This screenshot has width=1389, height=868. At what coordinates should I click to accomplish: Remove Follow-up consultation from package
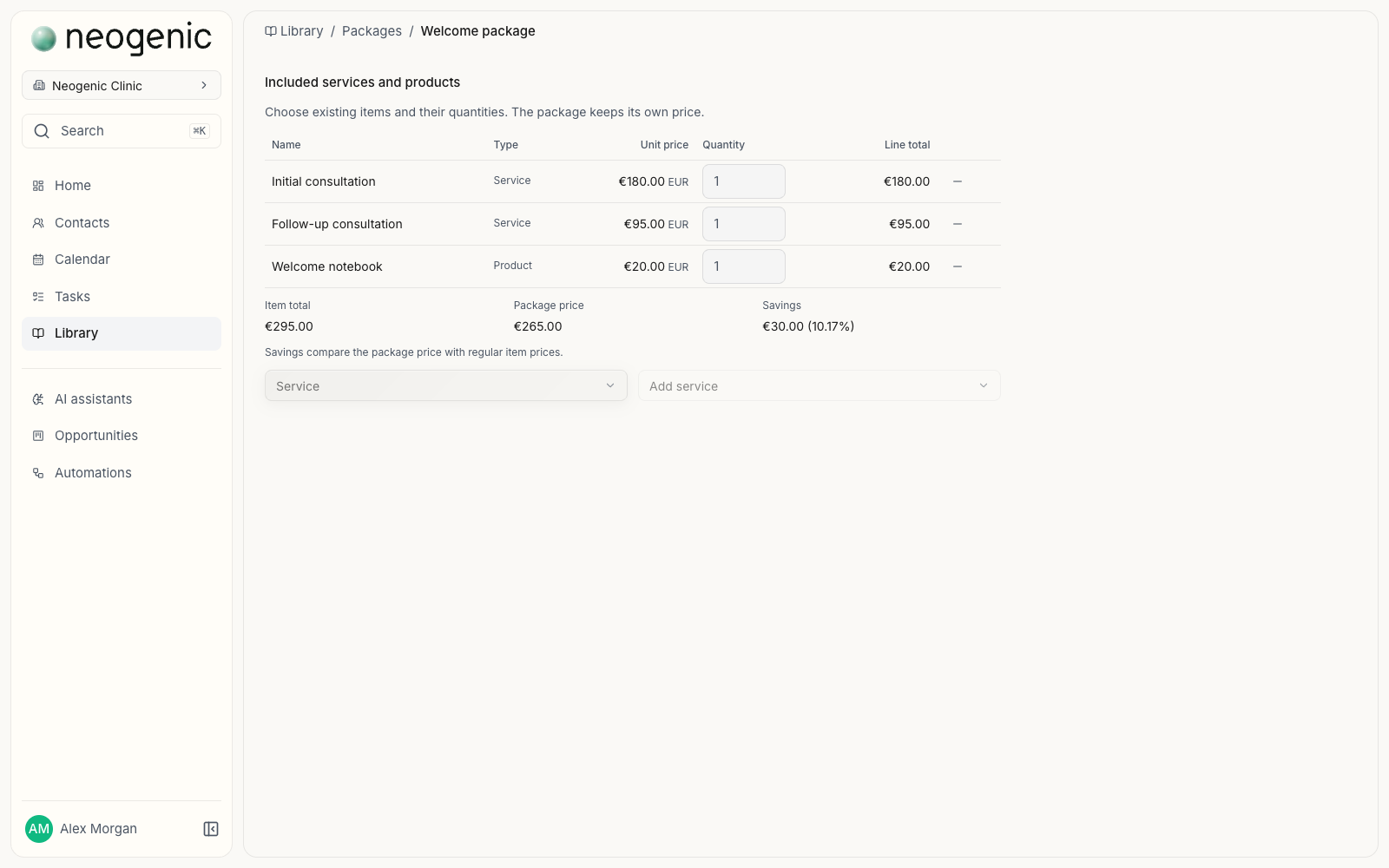[958, 224]
